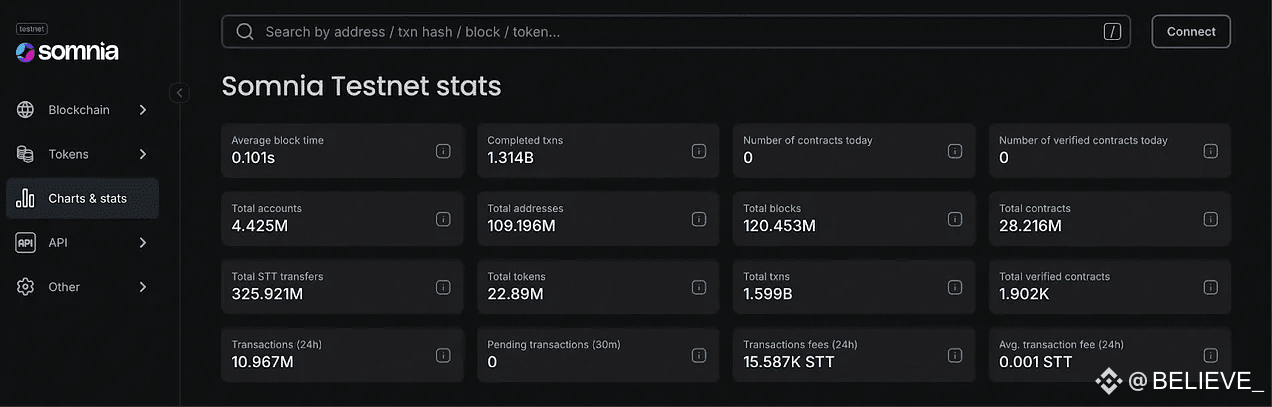The image size is (1272, 407).
Task: Expand the Other submenu chevron
Action: (143, 287)
